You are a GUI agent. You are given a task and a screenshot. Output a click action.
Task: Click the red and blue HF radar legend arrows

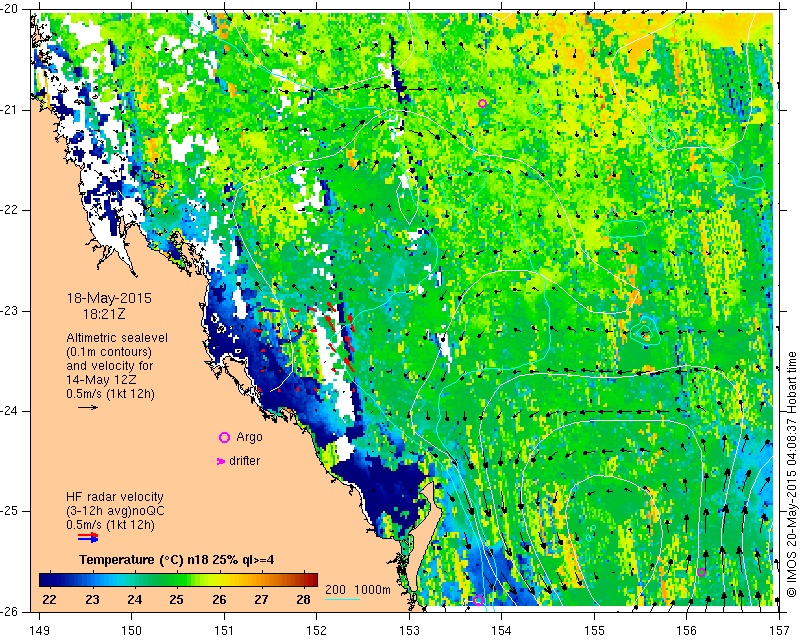click(88, 538)
